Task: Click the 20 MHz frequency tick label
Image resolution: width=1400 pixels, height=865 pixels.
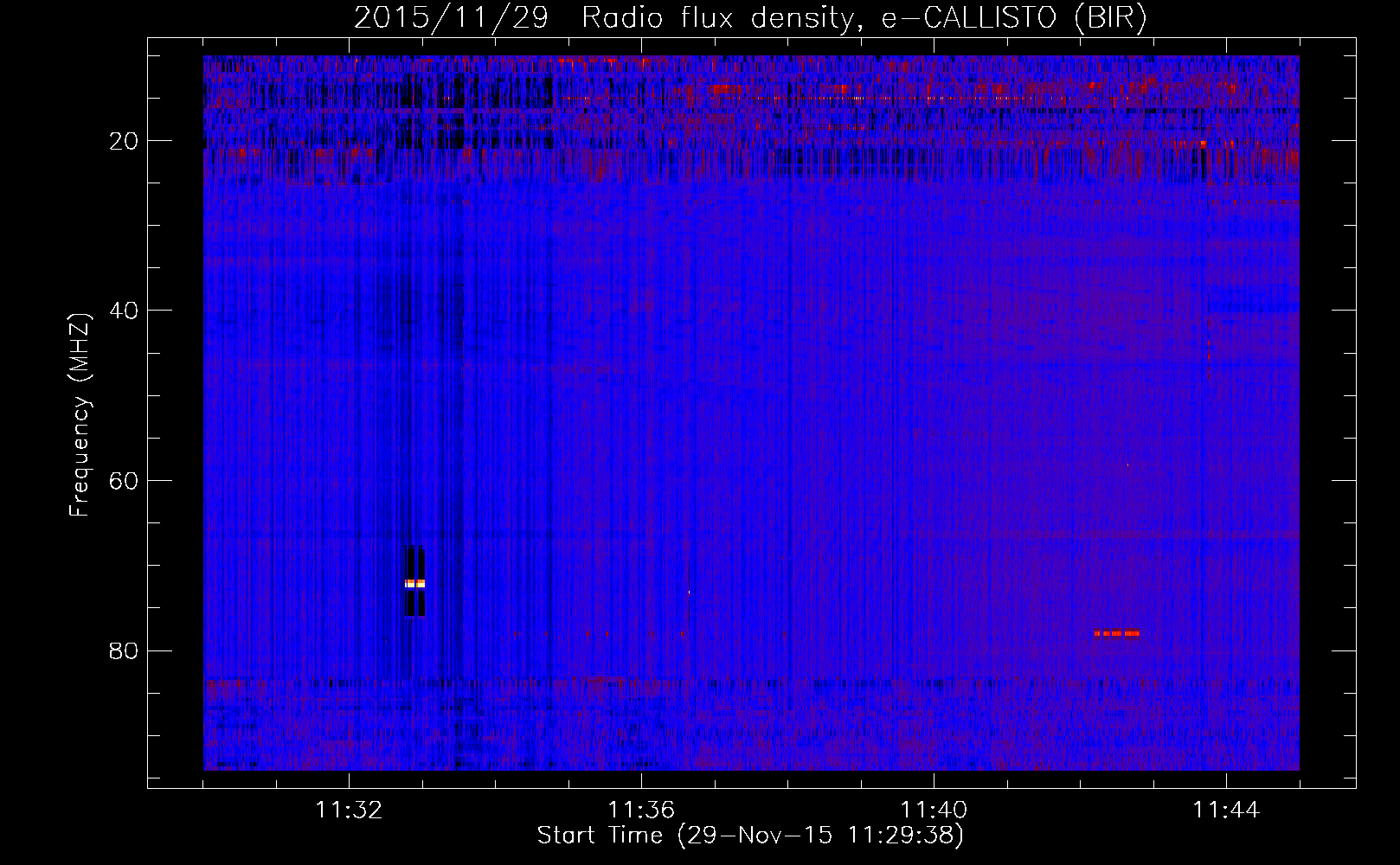Action: [x=124, y=141]
